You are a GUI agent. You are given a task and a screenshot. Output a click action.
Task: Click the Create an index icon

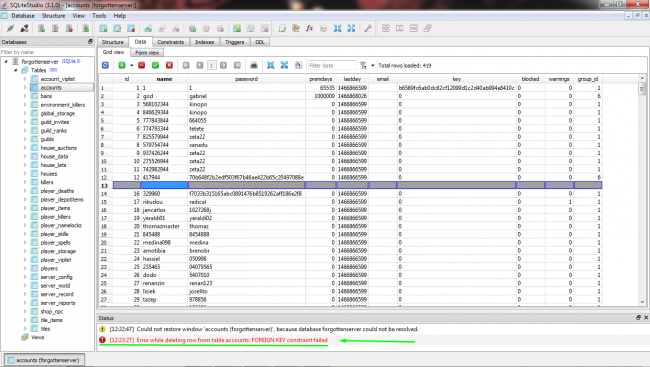[148, 28]
